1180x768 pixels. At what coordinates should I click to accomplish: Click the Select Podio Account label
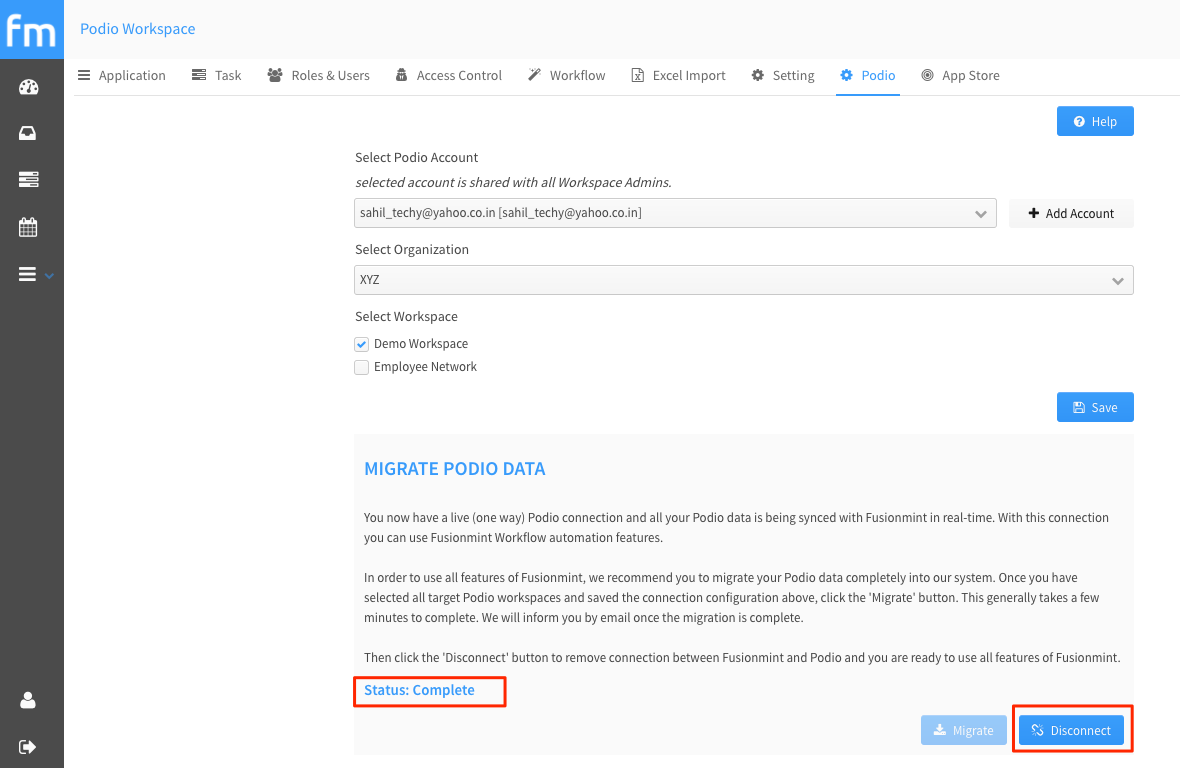click(416, 157)
